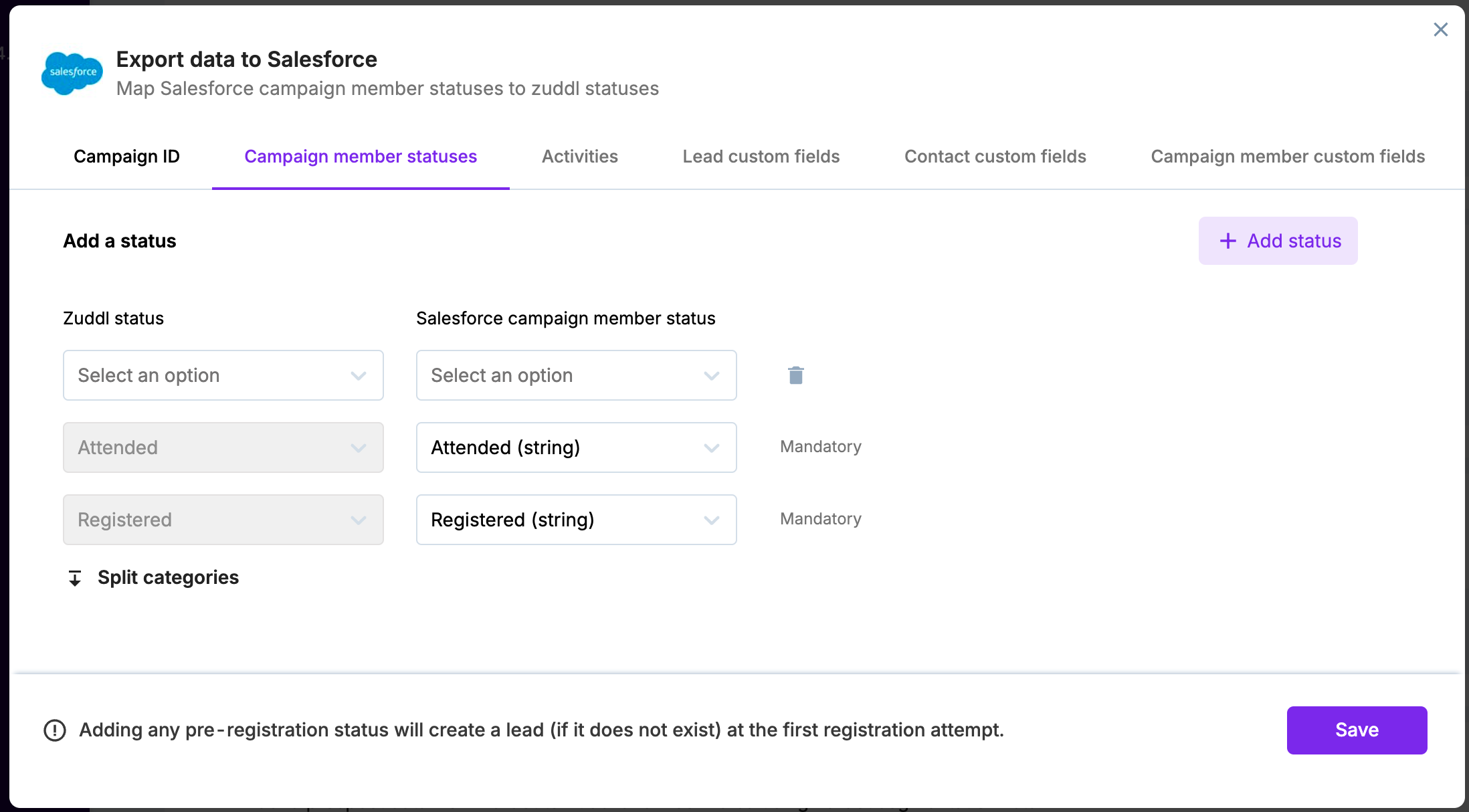The image size is (1469, 812).
Task: Open the empty Zuddl status dropdown
Action: point(223,375)
